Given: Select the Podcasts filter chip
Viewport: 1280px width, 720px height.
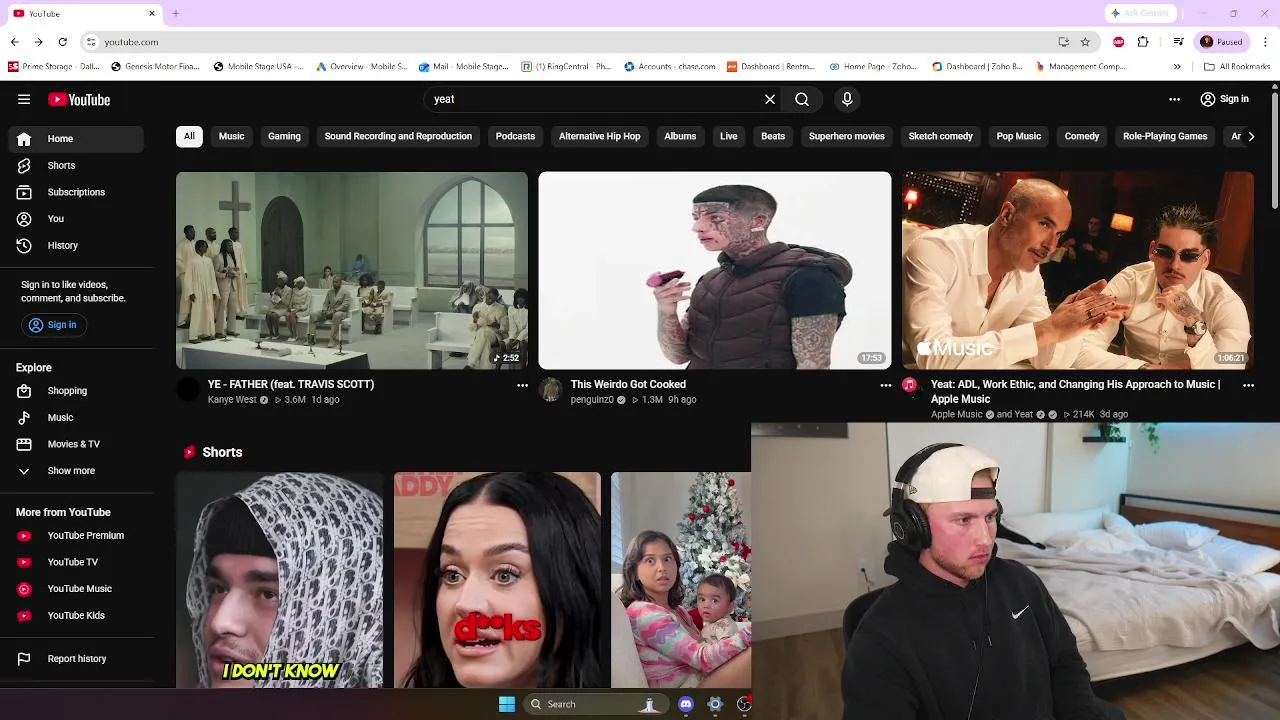Looking at the screenshot, I should point(515,136).
